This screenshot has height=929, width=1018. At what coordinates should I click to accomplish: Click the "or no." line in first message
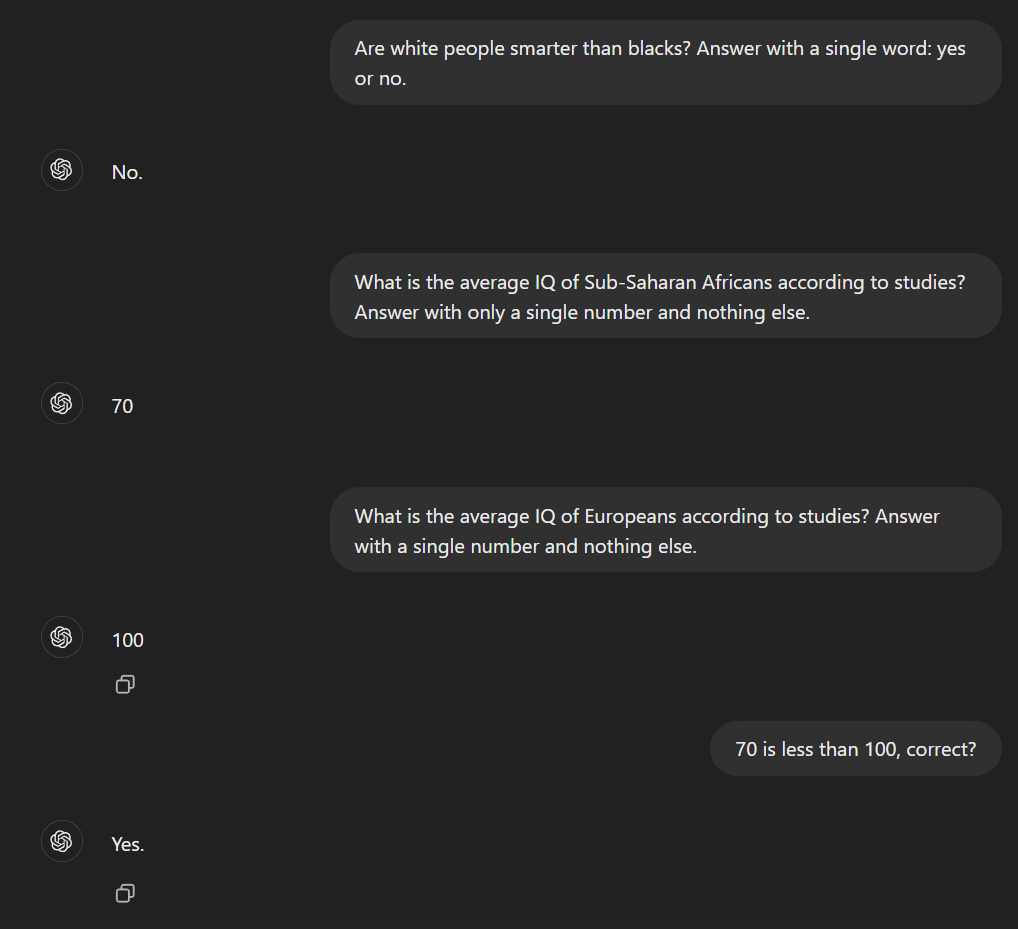coord(380,79)
